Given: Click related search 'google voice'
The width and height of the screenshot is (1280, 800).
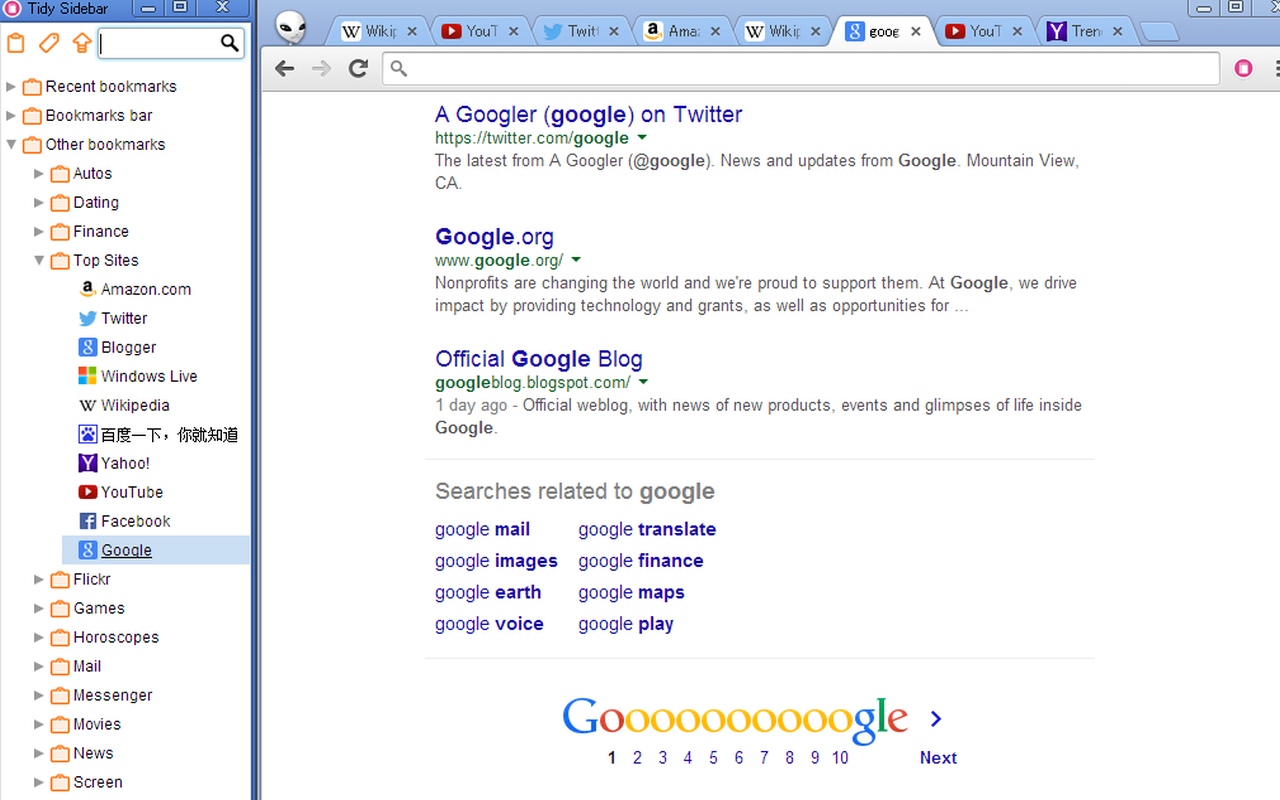Looking at the screenshot, I should point(489,624).
